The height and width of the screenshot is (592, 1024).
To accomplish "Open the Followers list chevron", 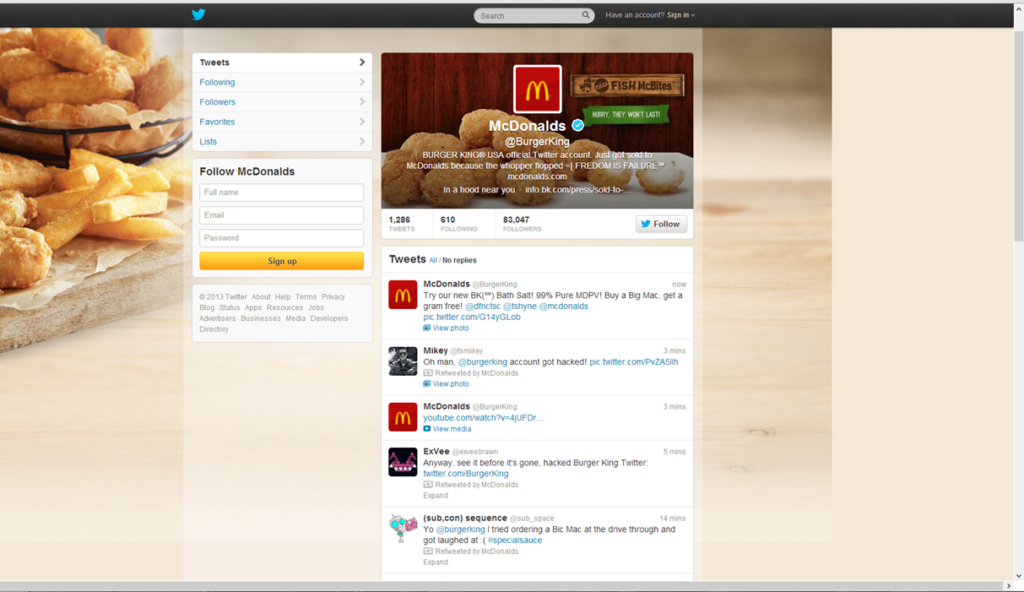I will (x=362, y=101).
